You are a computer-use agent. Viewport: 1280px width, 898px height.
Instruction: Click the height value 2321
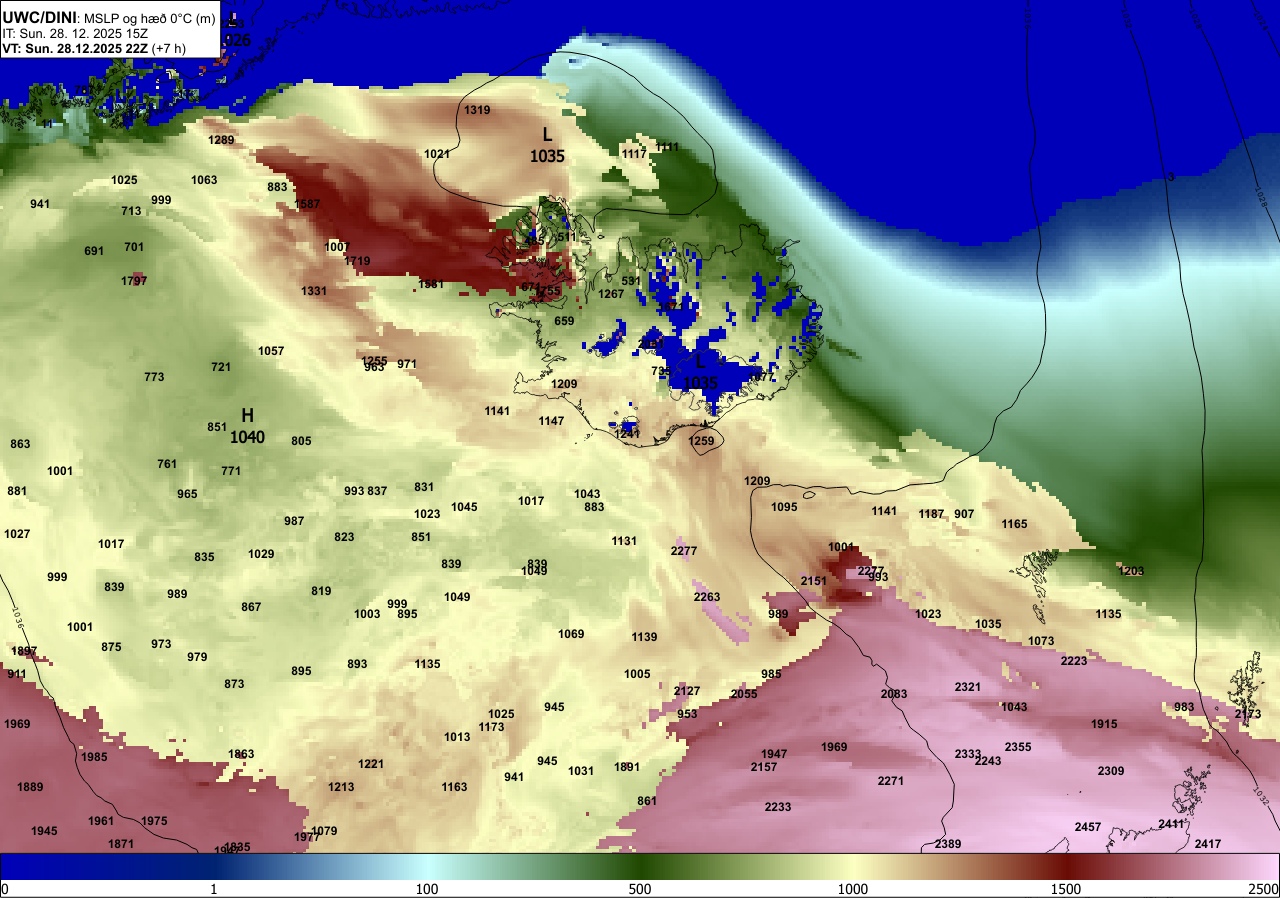pos(968,687)
